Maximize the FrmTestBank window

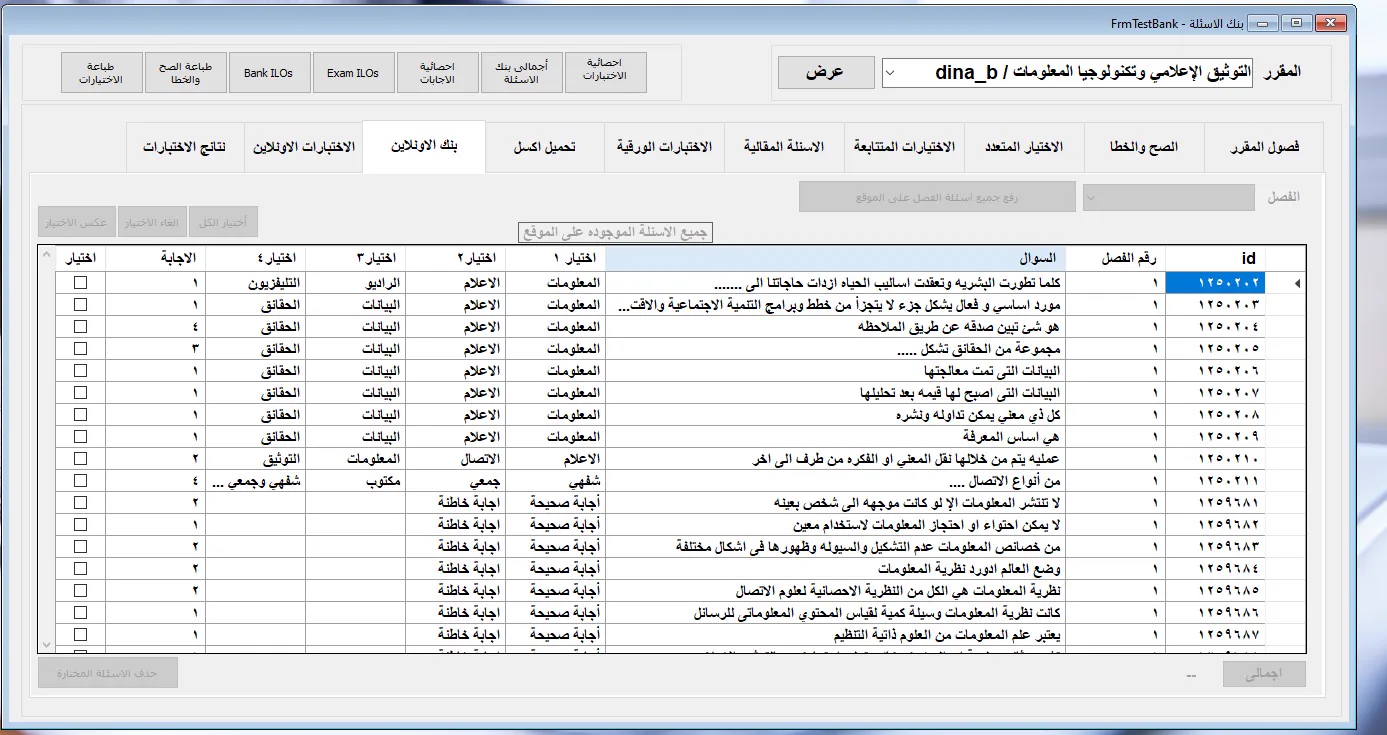point(1297,22)
